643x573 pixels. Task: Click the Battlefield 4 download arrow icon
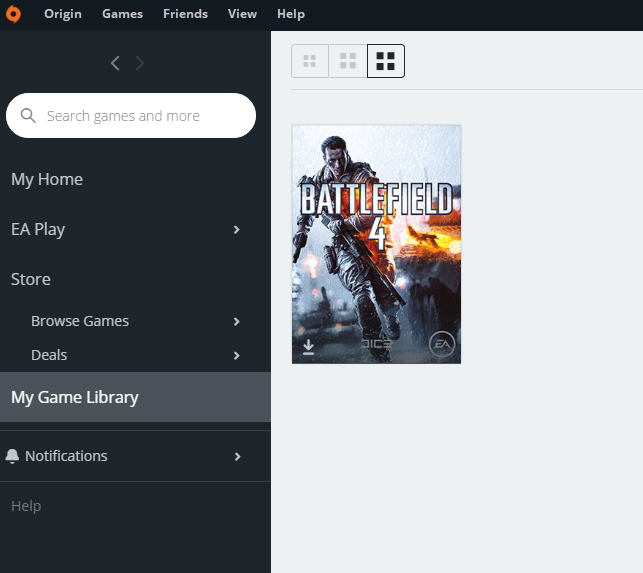pyautogui.click(x=308, y=347)
